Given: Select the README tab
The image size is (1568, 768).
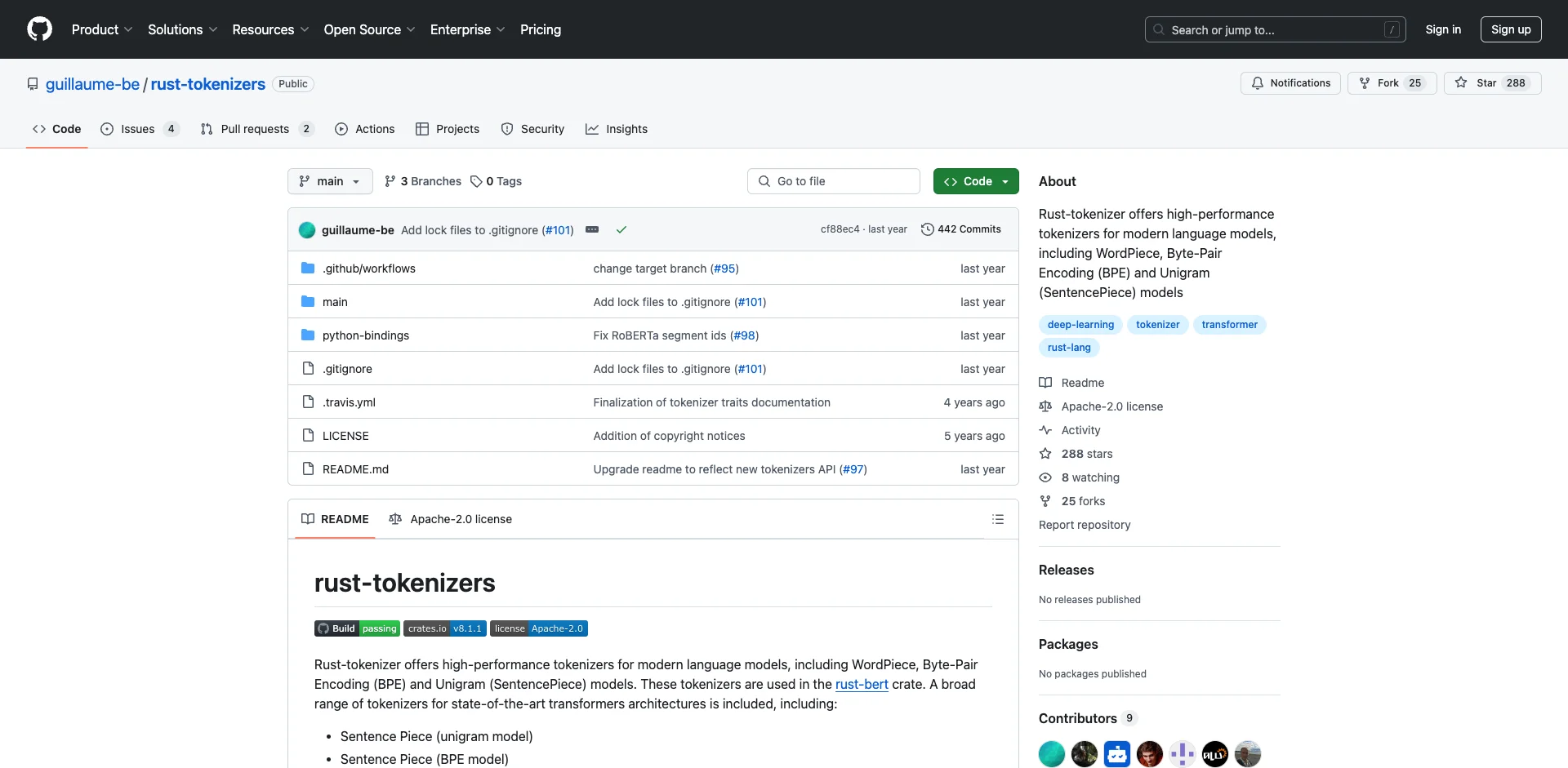Looking at the screenshot, I should pos(335,519).
